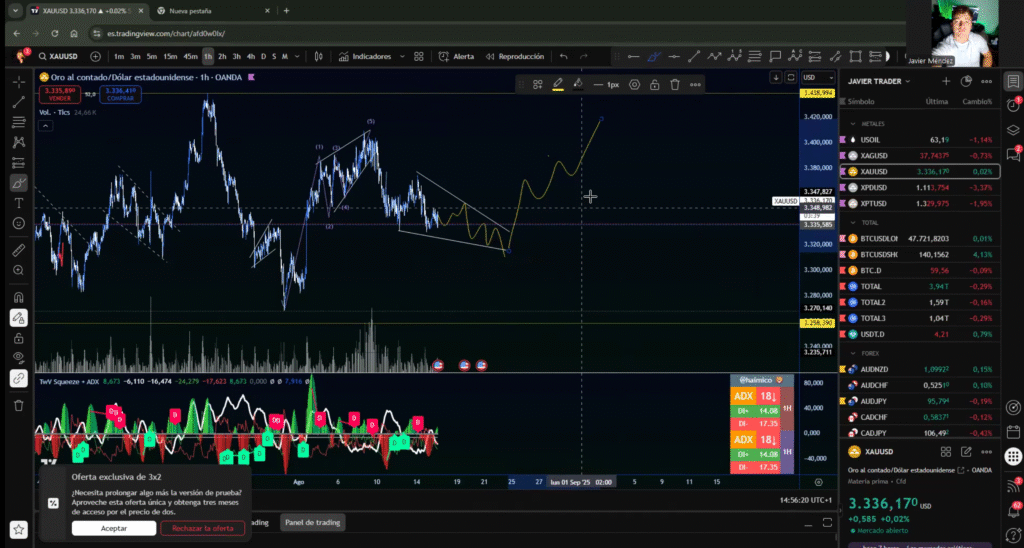Image resolution: width=1024 pixels, height=548 pixels.
Task: Select daily D timeframe
Action: coord(264,57)
